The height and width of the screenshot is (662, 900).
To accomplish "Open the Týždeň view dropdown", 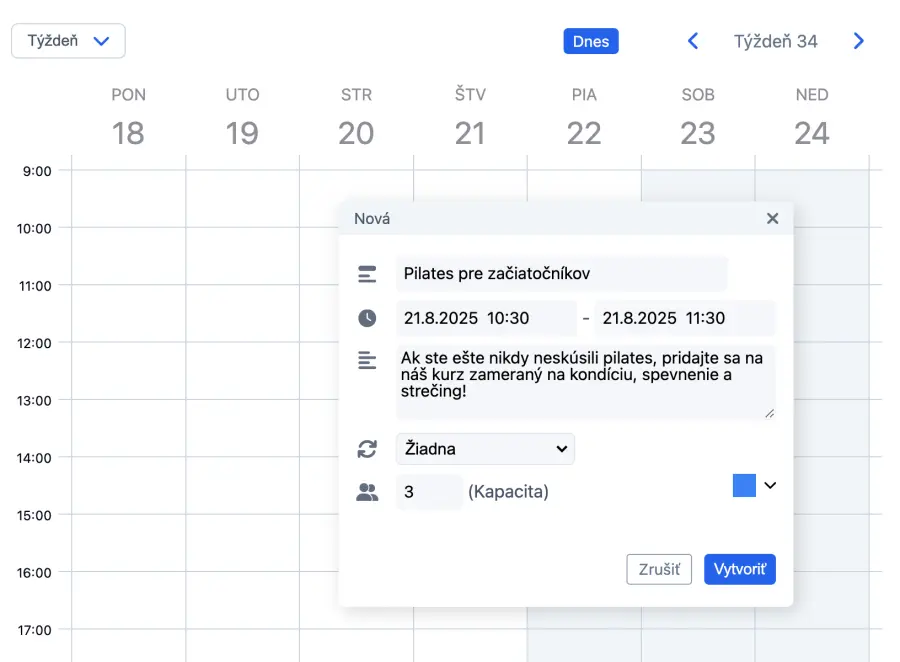I will 68,41.
